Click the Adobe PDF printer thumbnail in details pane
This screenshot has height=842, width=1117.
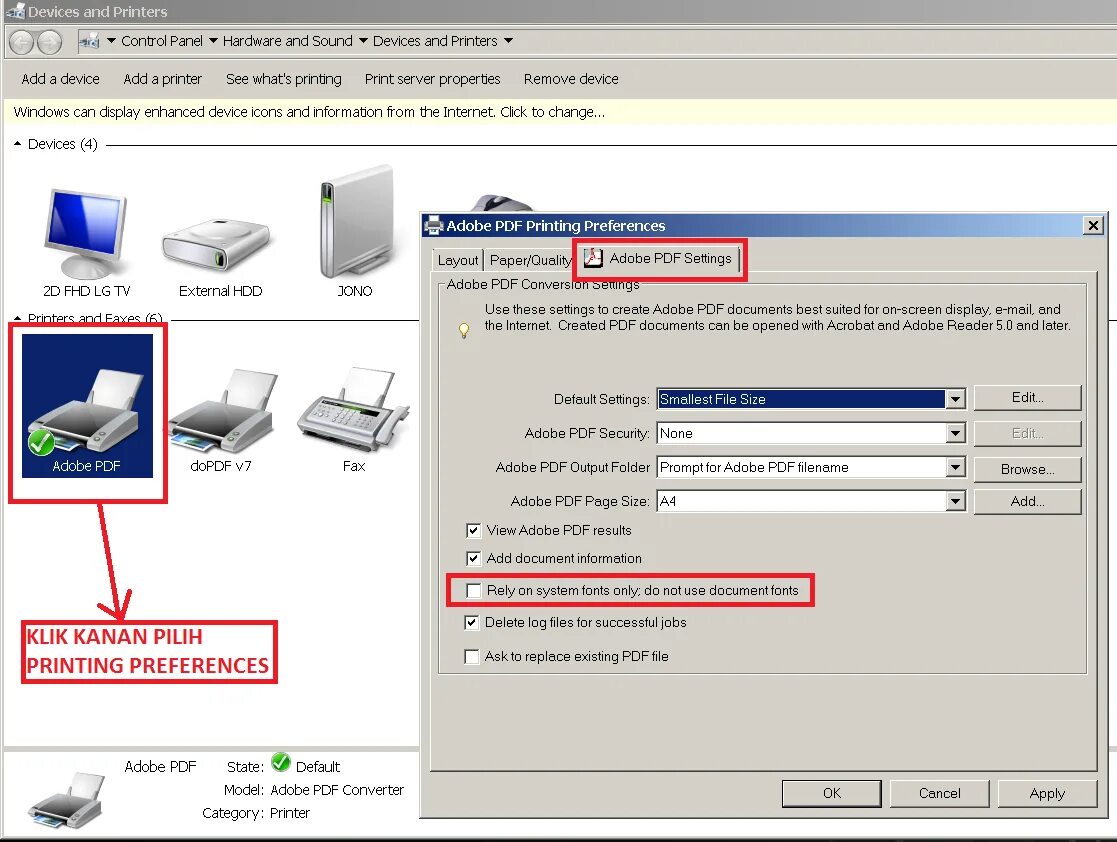[x=66, y=801]
